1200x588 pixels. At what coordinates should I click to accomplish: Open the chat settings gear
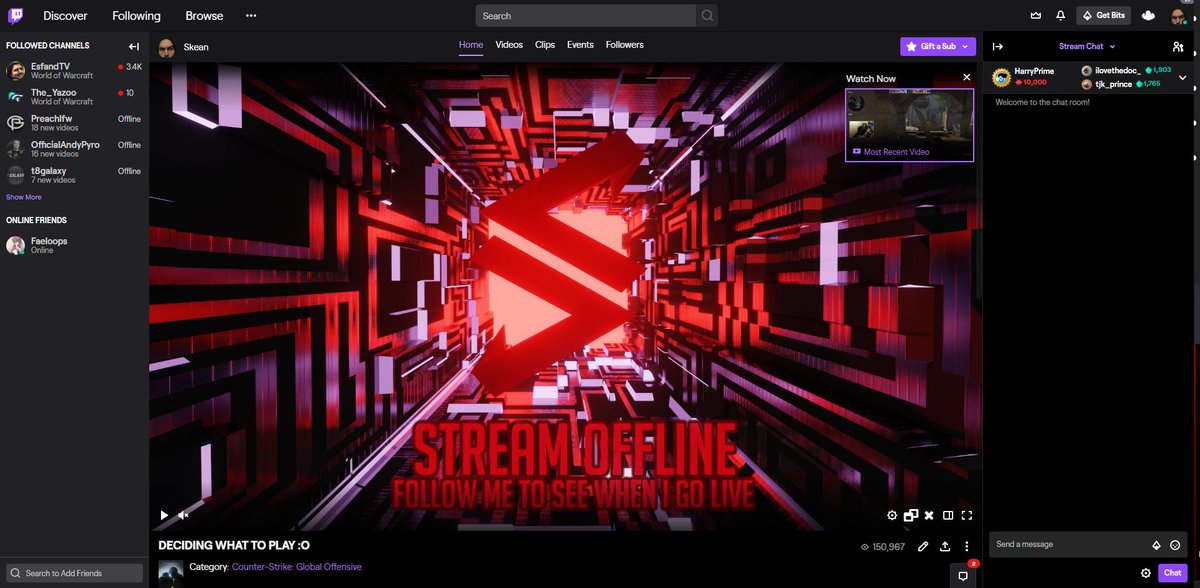coord(1146,573)
